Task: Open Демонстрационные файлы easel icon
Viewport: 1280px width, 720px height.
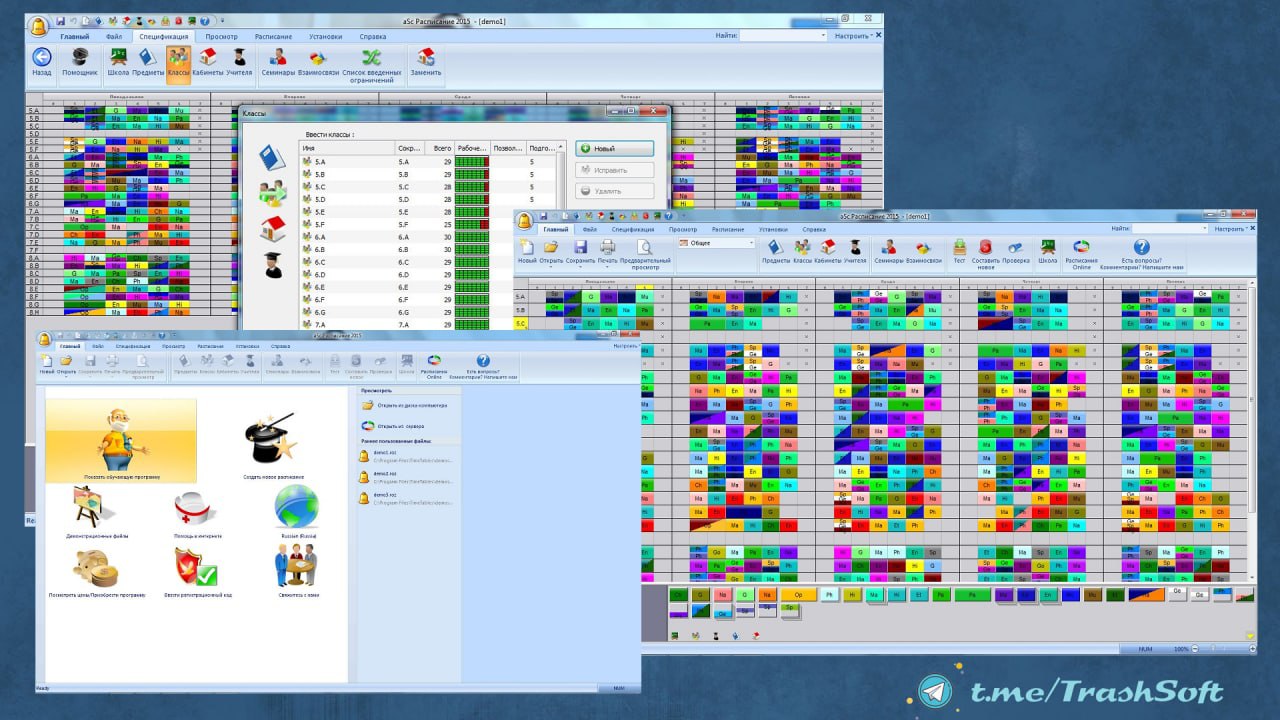Action: pyautogui.click(x=96, y=507)
